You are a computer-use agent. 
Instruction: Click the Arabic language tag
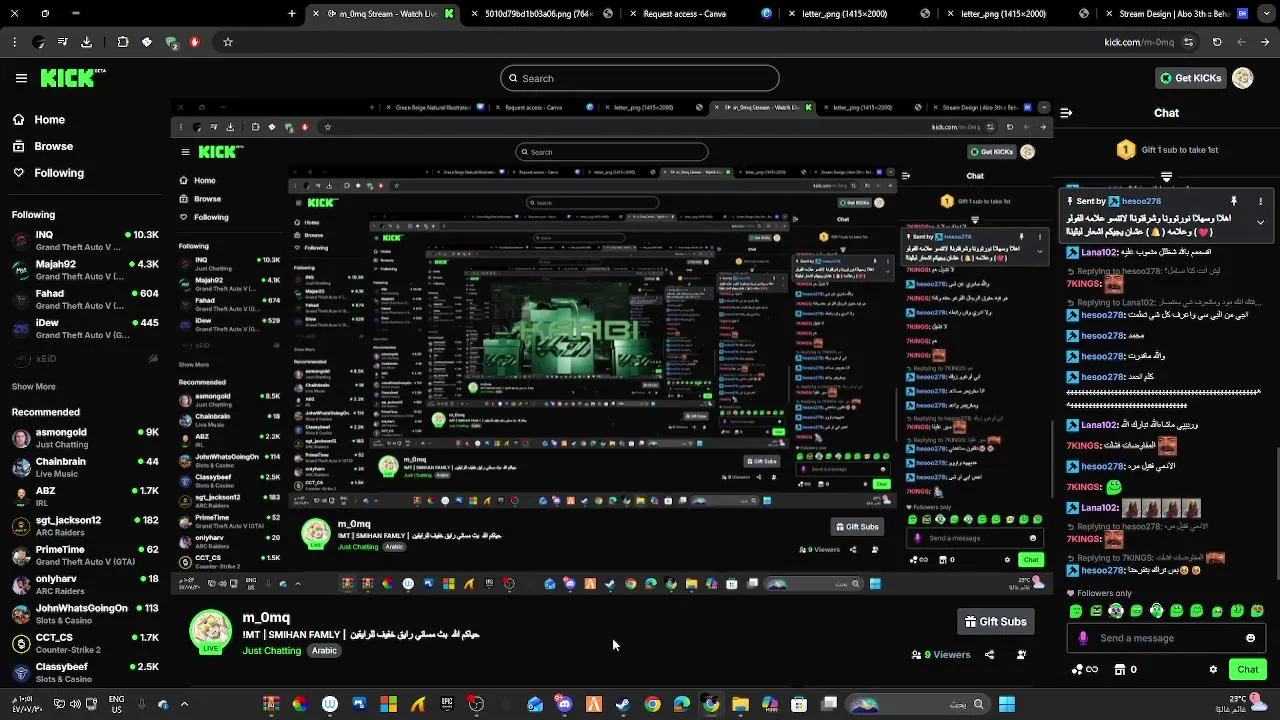click(324, 651)
